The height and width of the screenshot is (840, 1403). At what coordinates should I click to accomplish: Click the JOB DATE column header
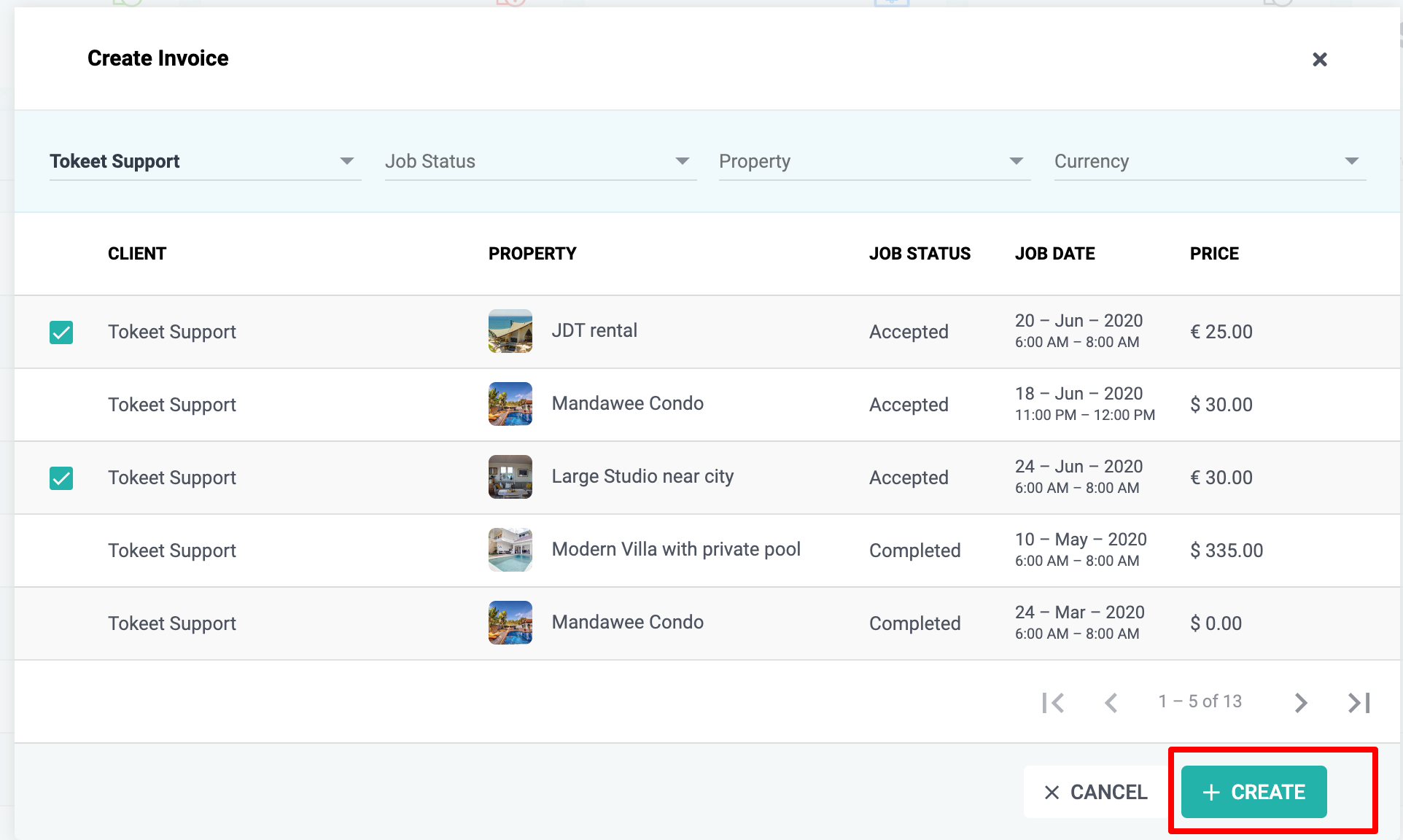coord(1054,254)
